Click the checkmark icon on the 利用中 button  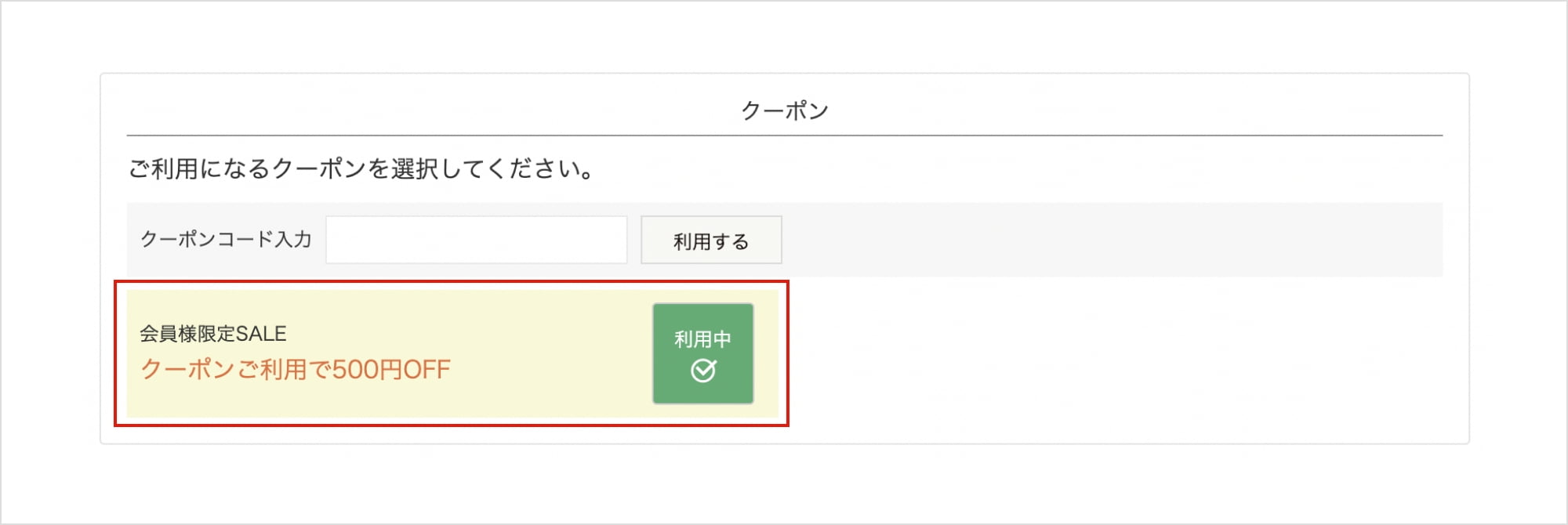(x=703, y=370)
